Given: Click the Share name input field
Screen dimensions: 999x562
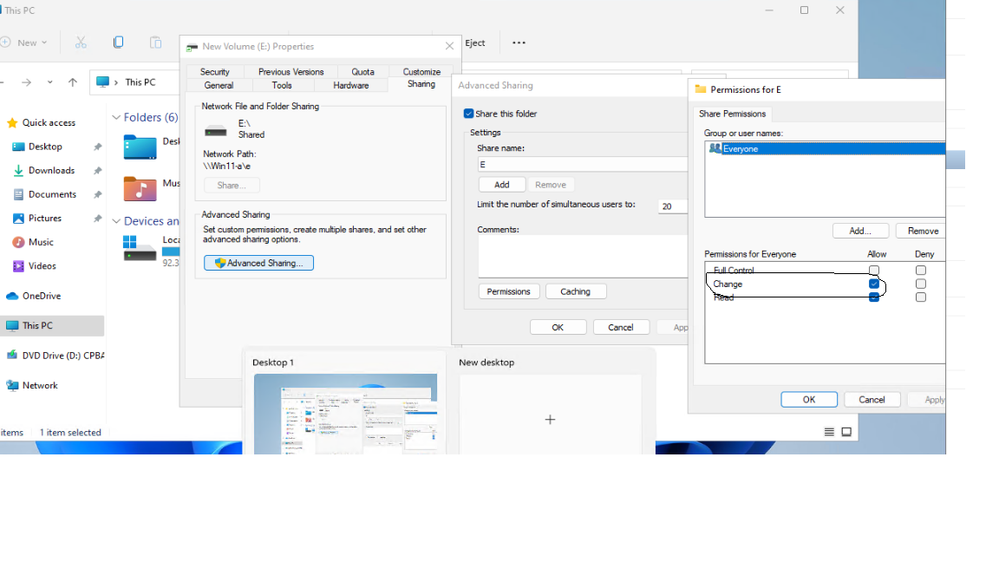Looking at the screenshot, I should pos(582,164).
